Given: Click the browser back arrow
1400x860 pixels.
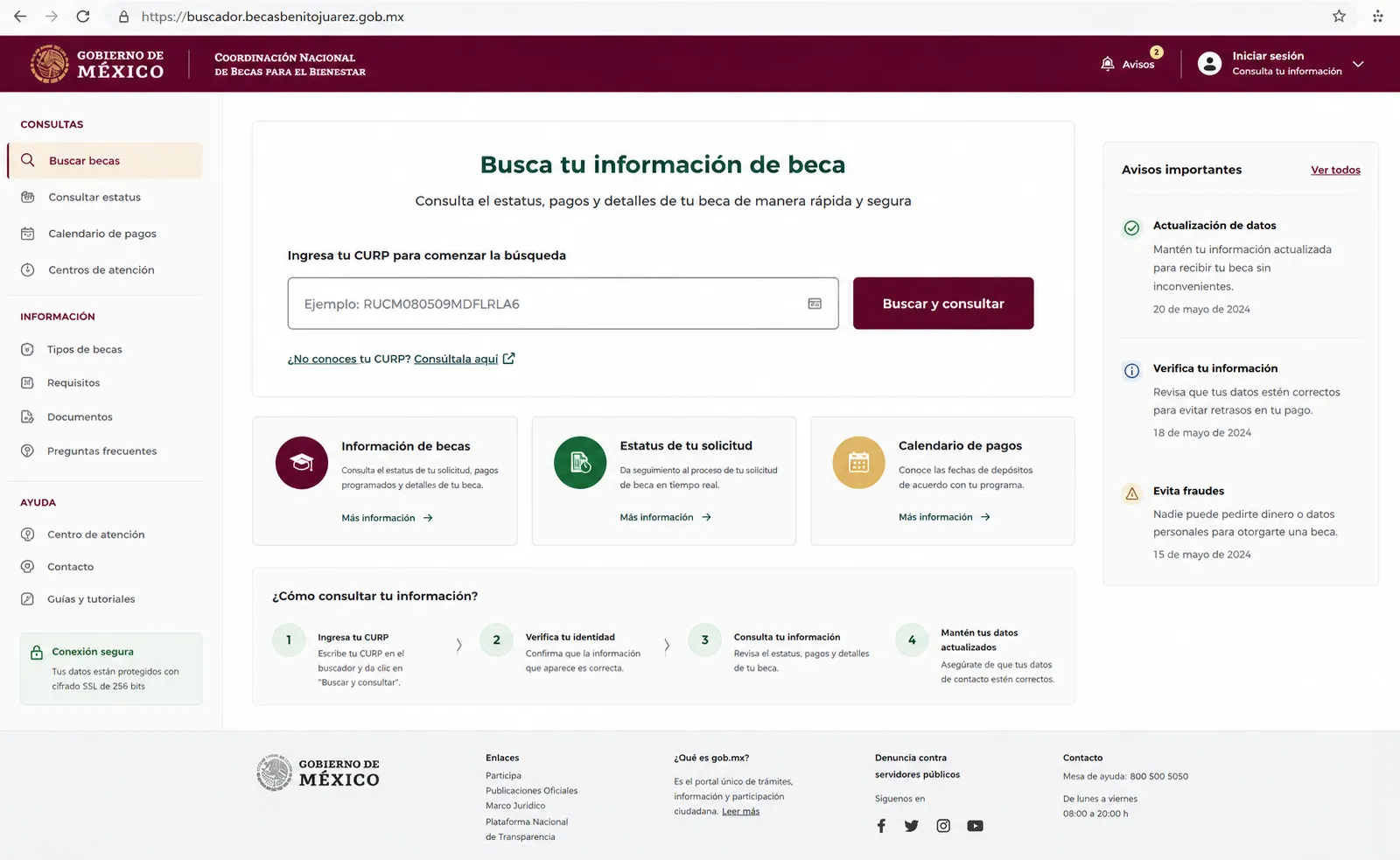Looking at the screenshot, I should (20, 17).
